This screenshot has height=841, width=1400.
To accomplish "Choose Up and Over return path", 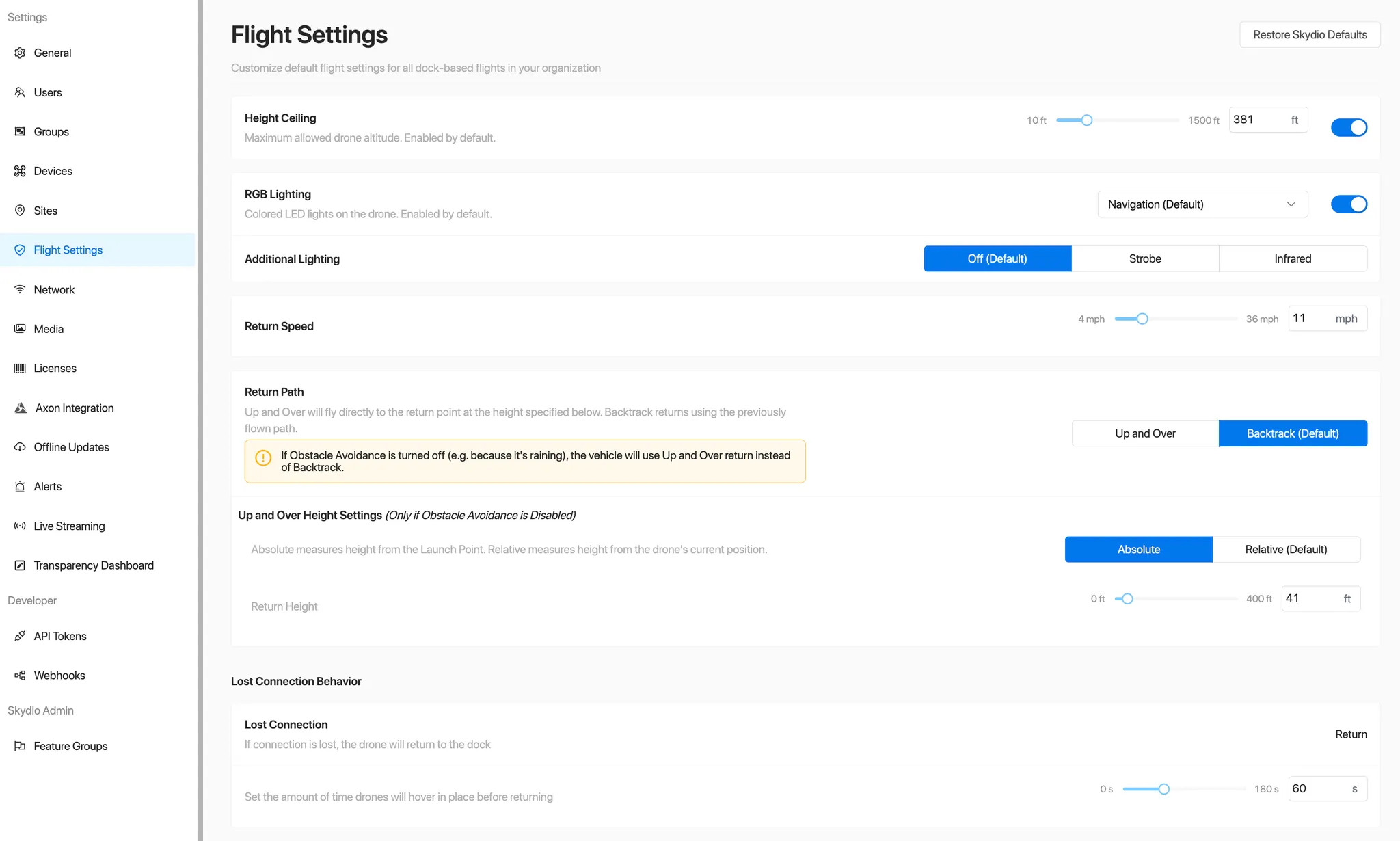I will click(1144, 433).
